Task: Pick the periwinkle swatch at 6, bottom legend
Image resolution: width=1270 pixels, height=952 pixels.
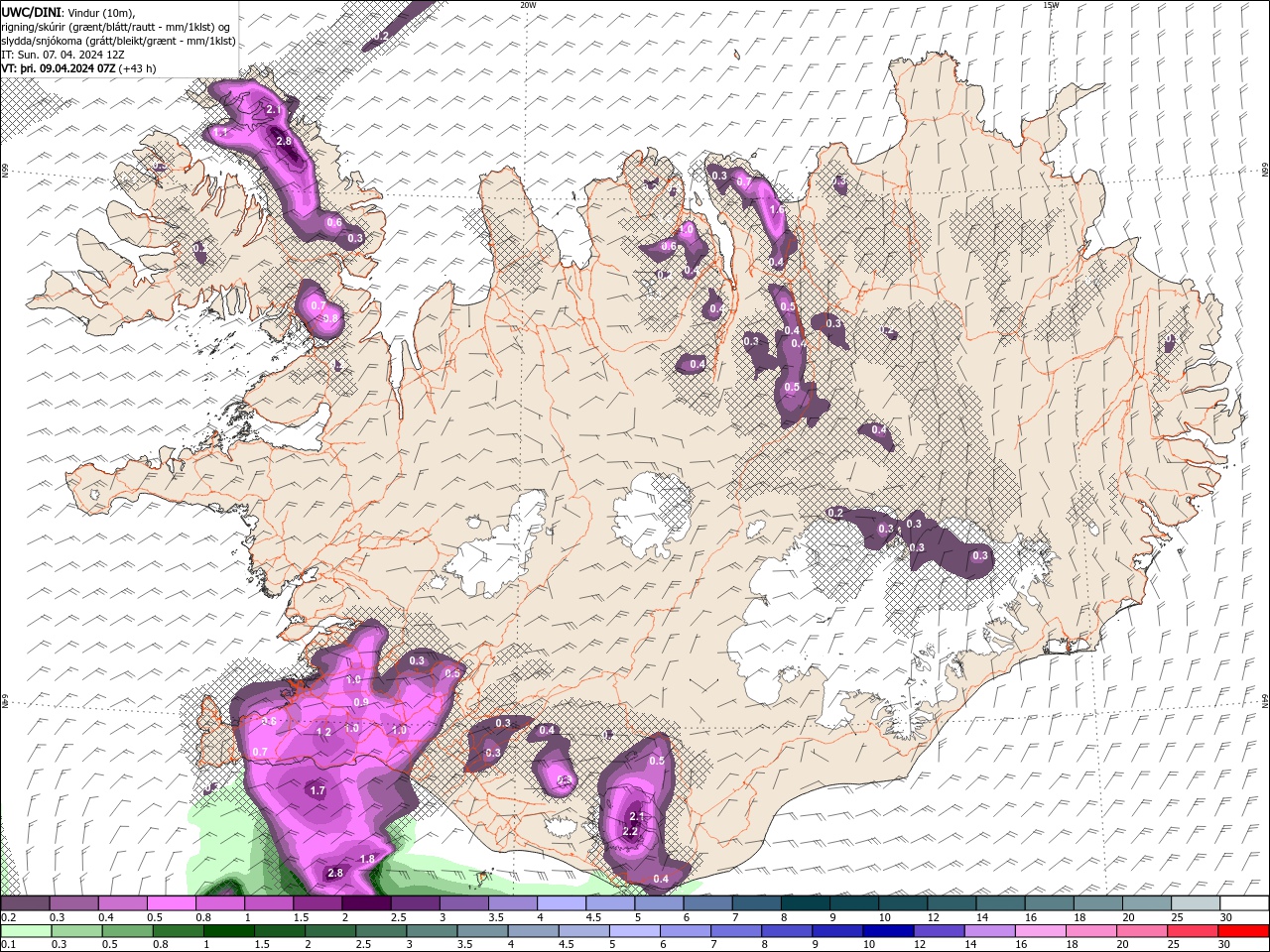Action: (684, 931)
